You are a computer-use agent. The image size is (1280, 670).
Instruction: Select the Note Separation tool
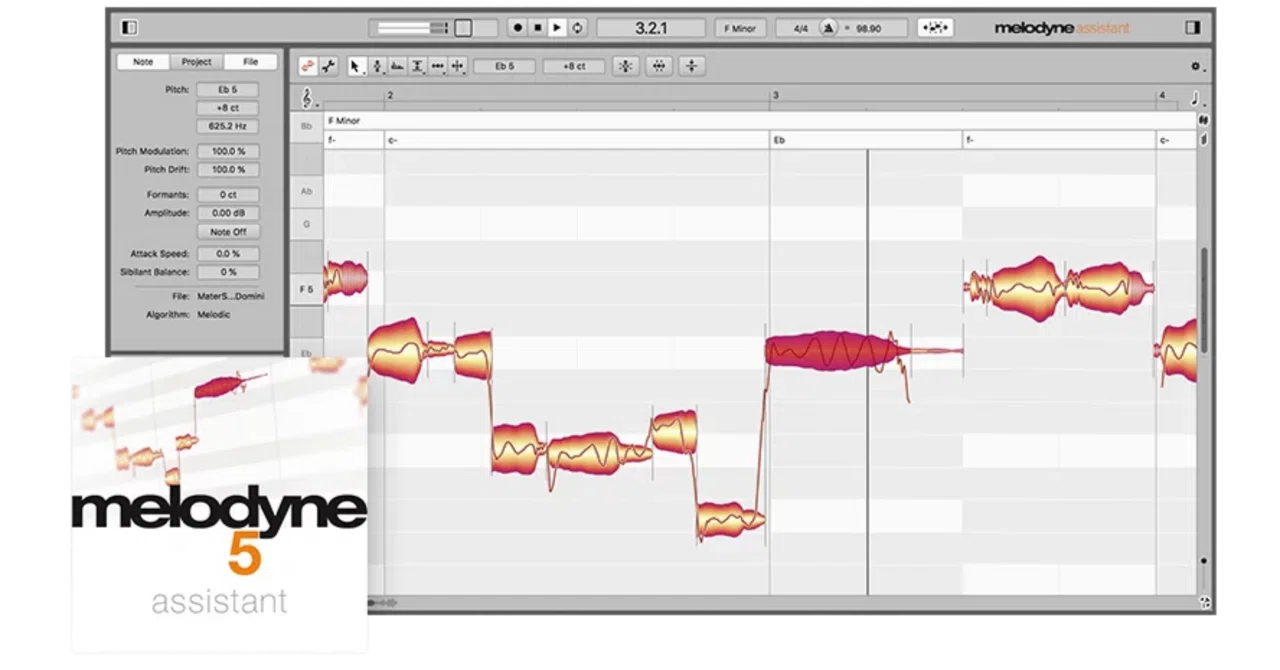[x=458, y=66]
